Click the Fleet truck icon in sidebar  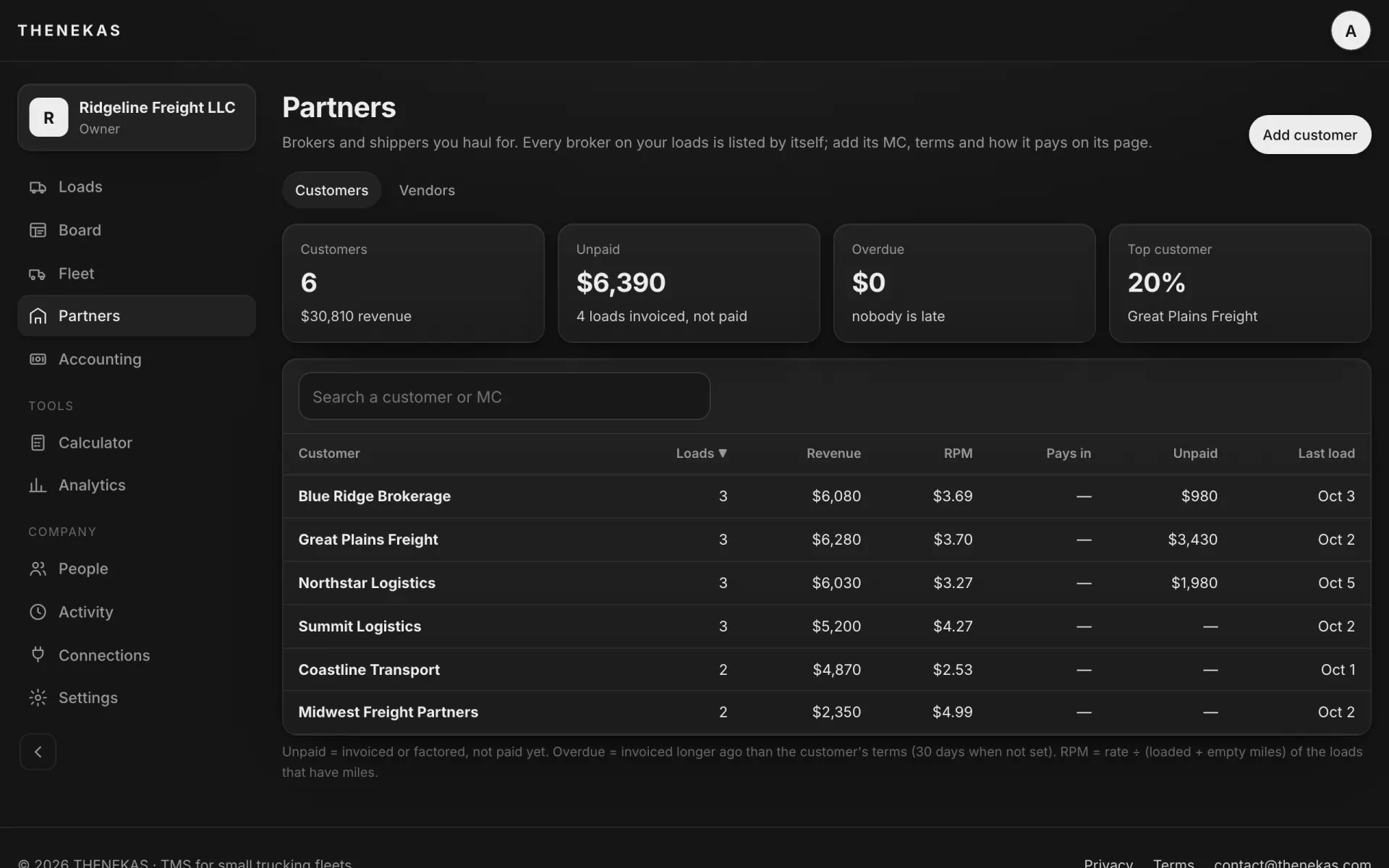(x=38, y=273)
